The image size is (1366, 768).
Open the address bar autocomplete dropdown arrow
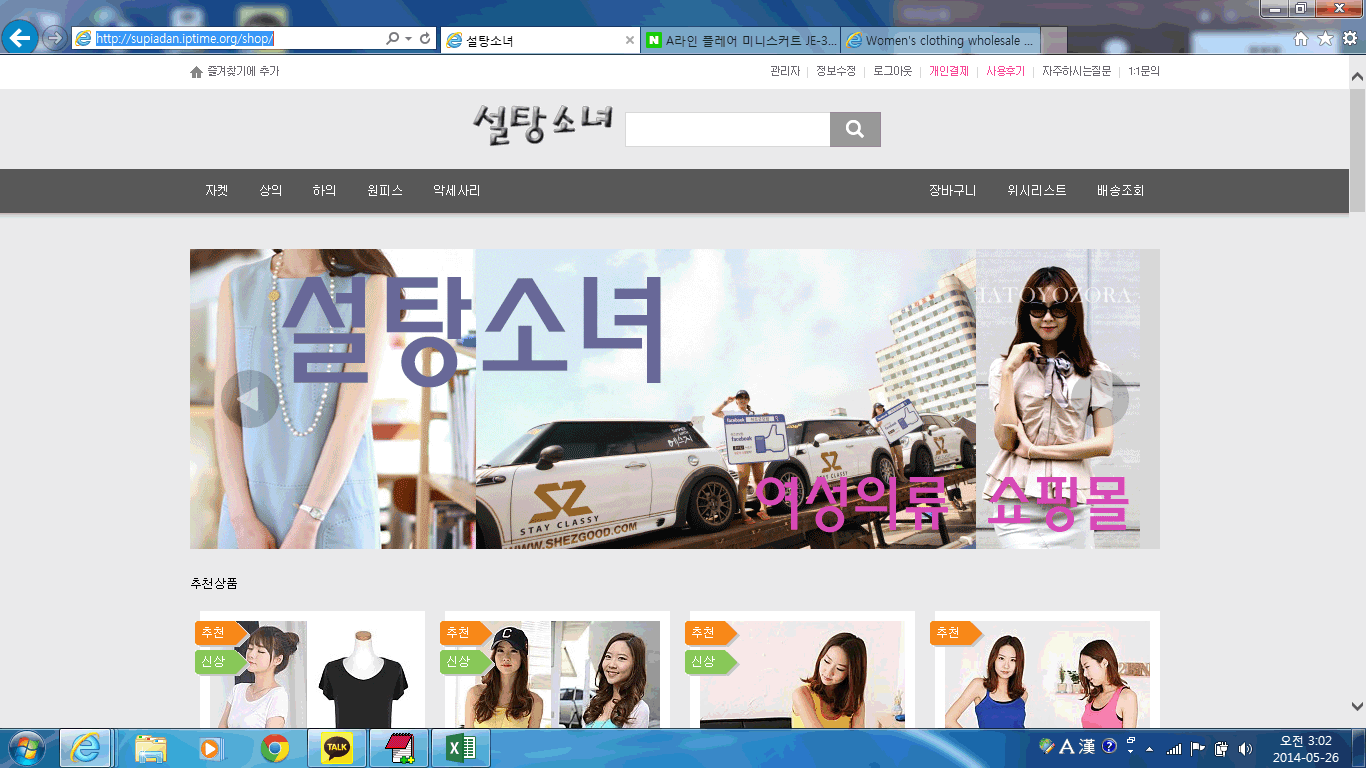coord(409,39)
